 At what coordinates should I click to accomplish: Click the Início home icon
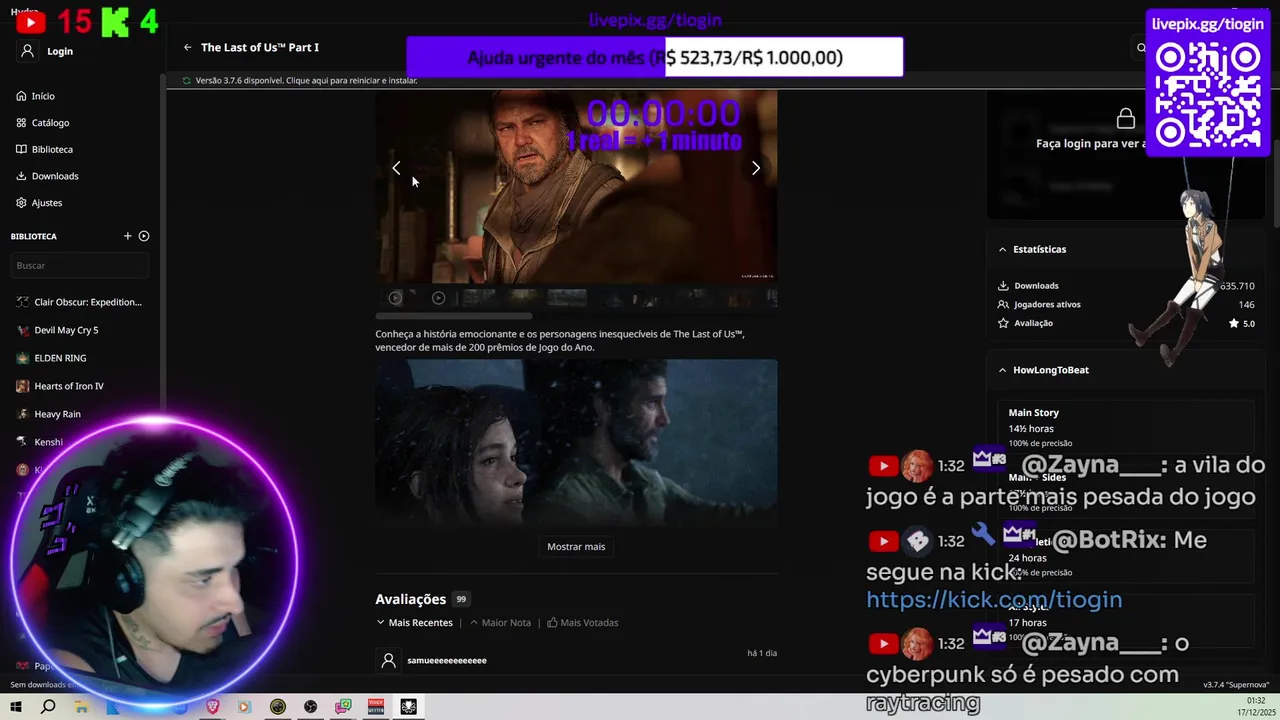tap(21, 96)
